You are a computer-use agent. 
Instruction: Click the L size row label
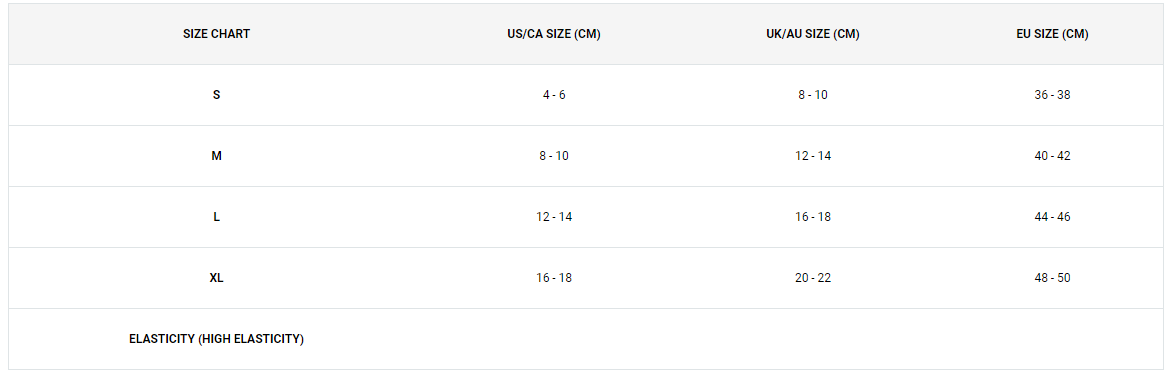click(217, 217)
